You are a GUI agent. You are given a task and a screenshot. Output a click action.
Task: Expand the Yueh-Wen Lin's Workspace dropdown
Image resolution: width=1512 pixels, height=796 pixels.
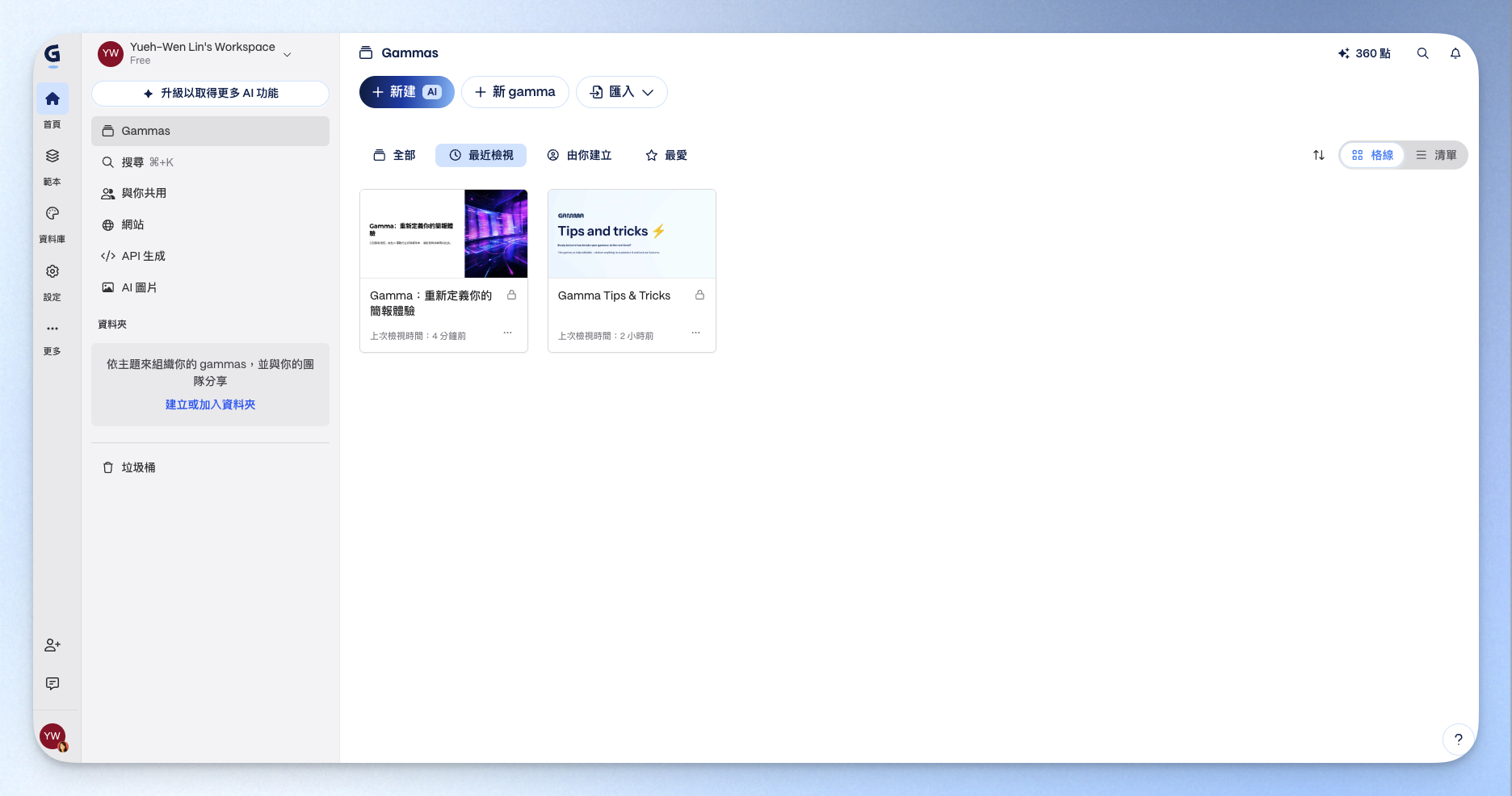coord(287,54)
